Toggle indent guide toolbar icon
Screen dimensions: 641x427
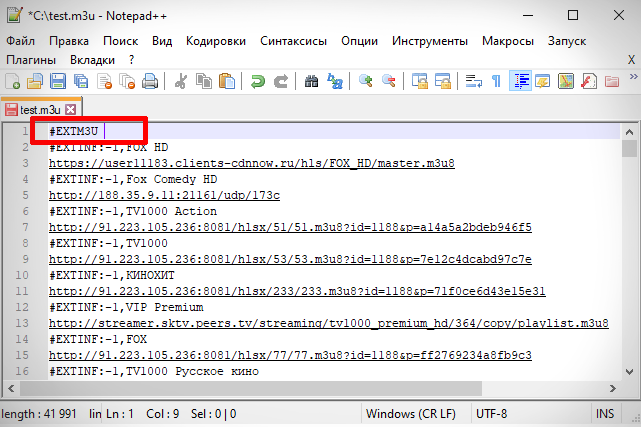point(520,80)
